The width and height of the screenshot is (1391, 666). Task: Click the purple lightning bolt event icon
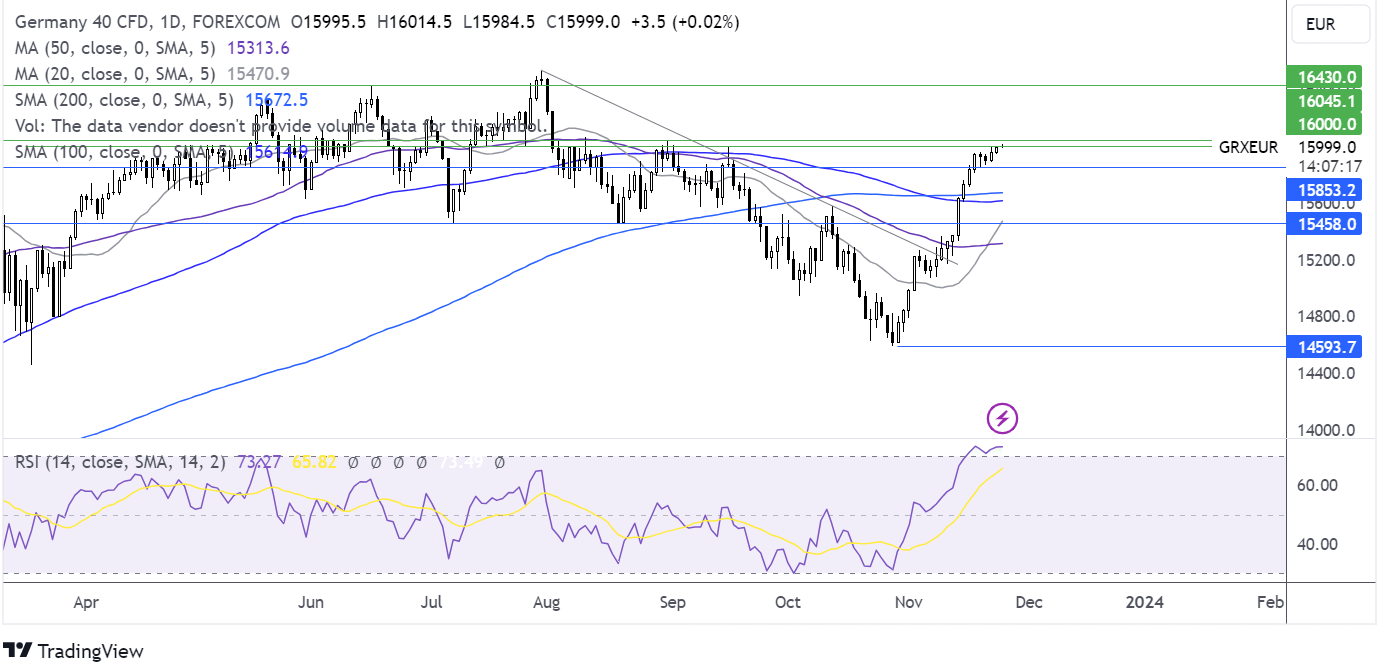(x=1002, y=418)
